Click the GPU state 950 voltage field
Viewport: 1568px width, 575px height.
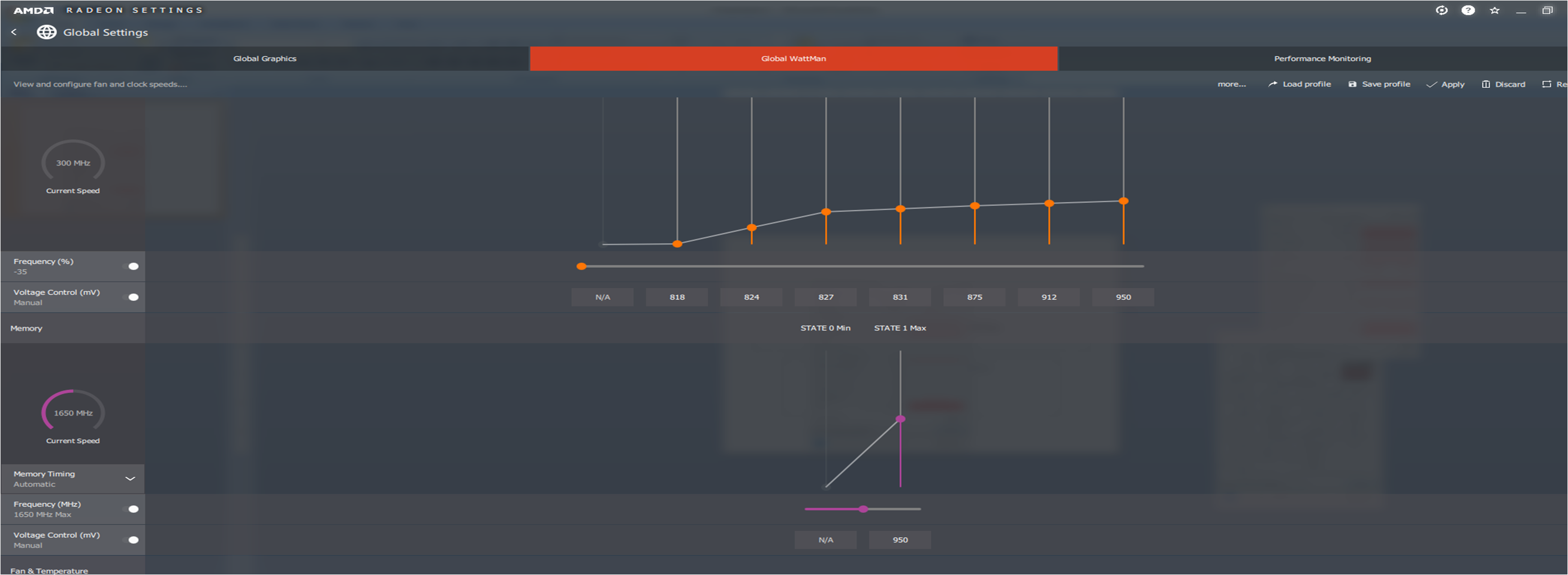tap(1123, 298)
